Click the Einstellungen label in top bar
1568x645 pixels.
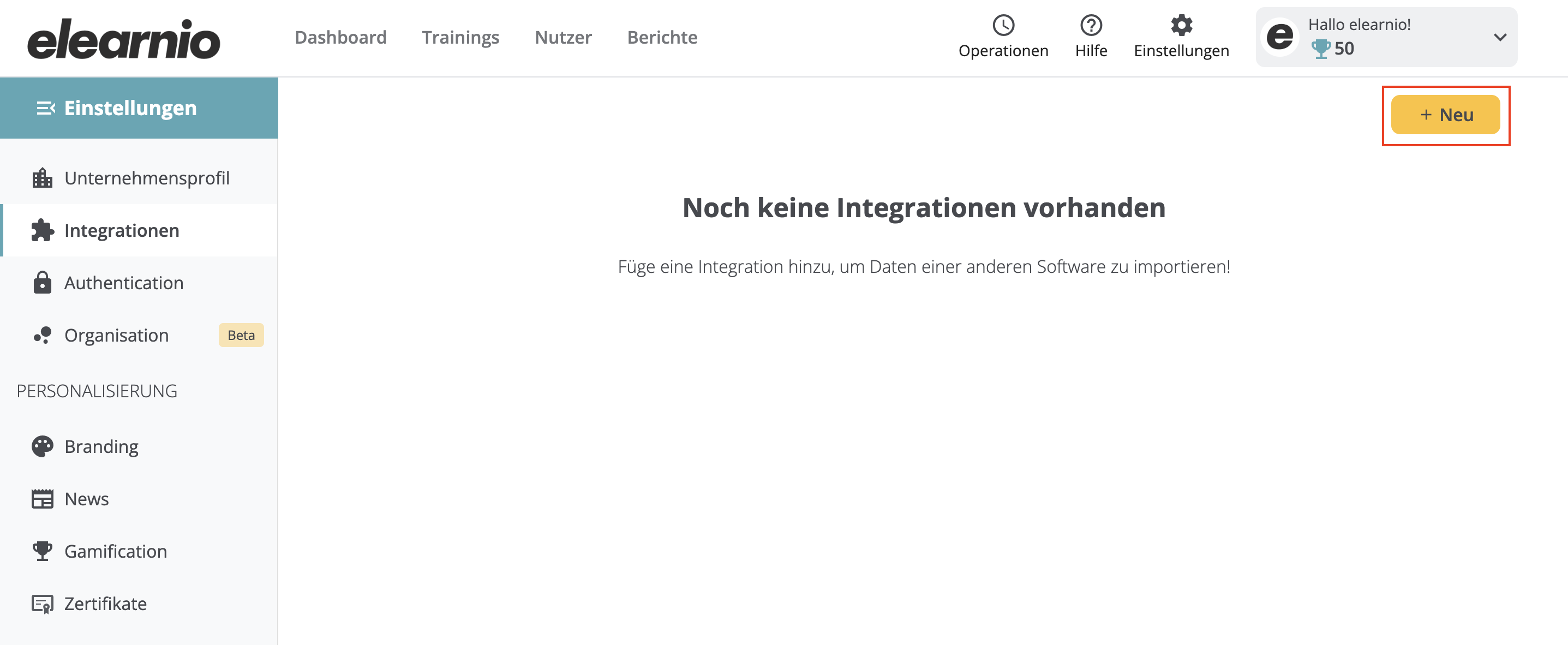(x=1182, y=51)
